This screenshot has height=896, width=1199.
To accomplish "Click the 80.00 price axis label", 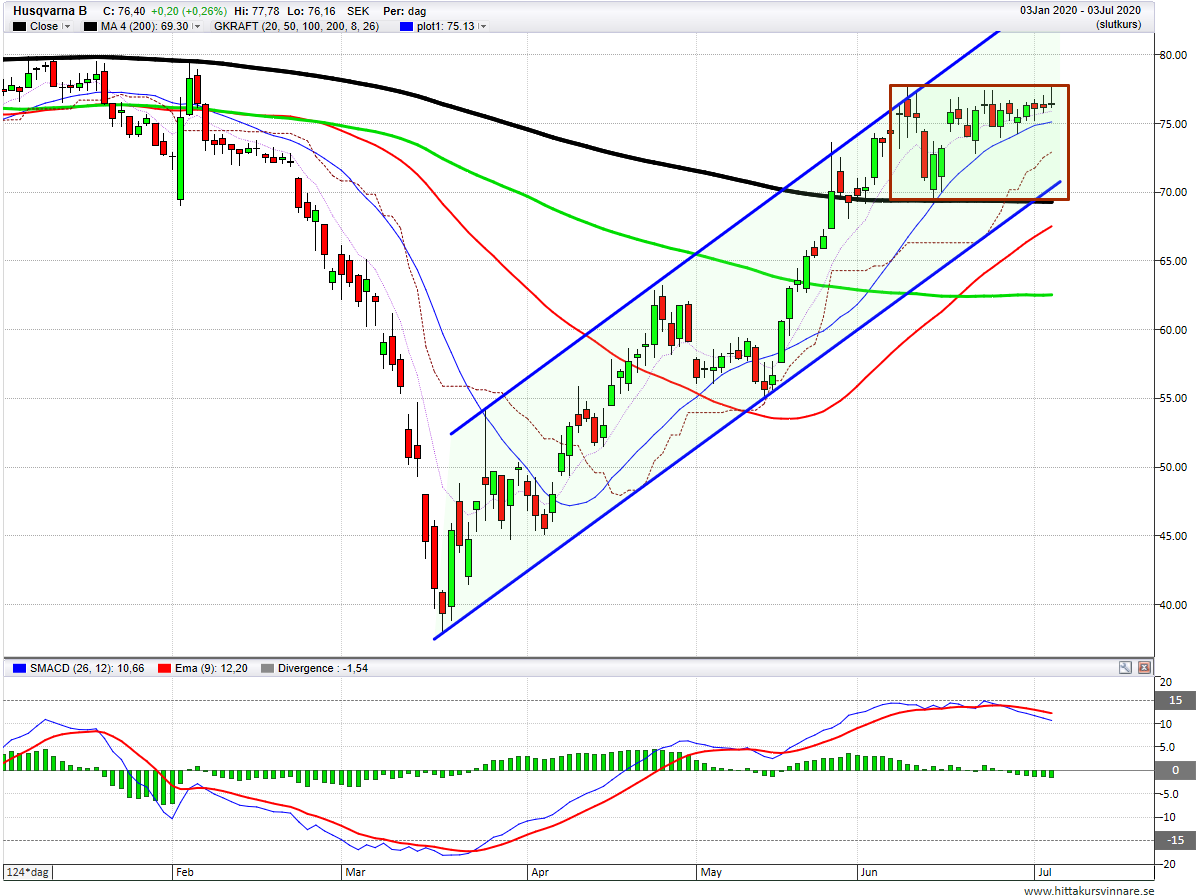I will [1173, 55].
